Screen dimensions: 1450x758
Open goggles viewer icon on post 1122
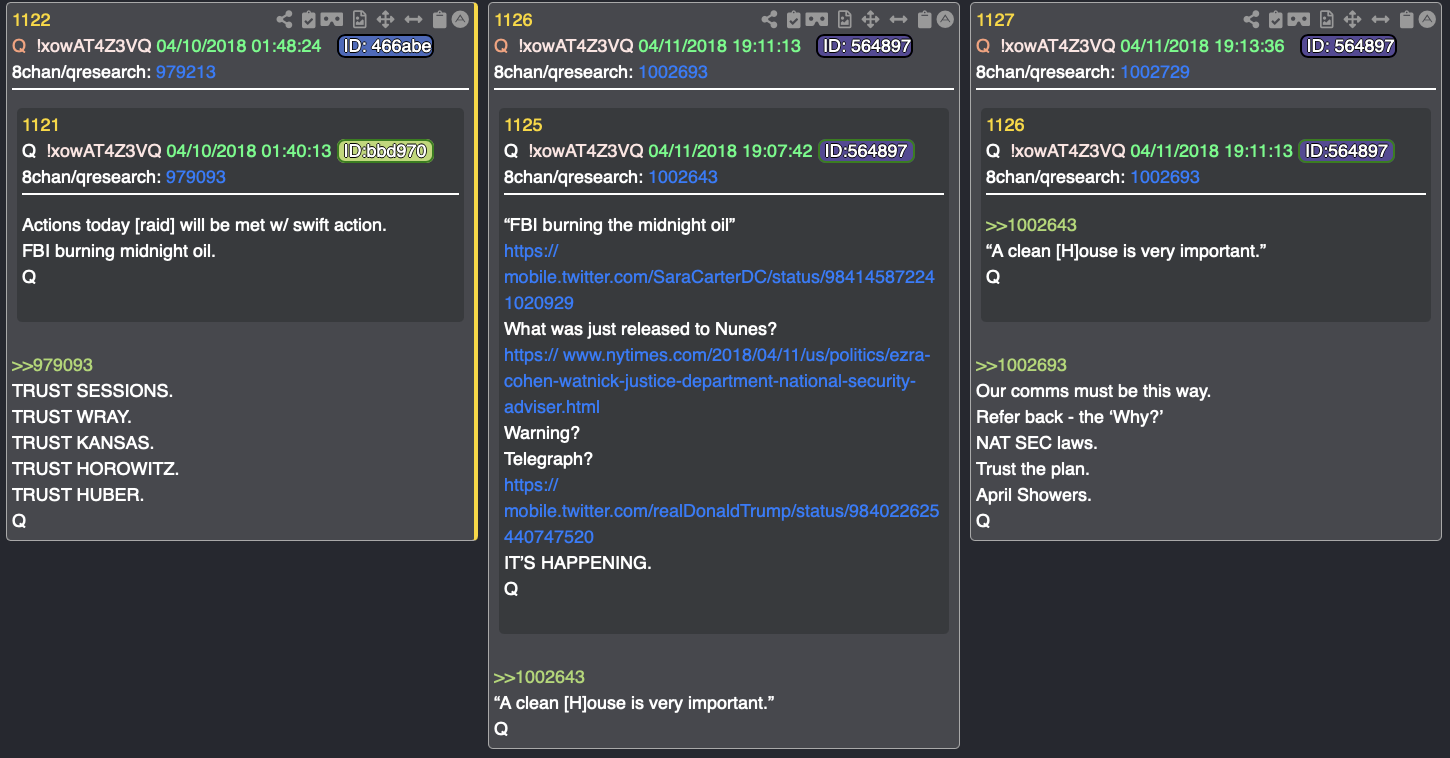[333, 19]
